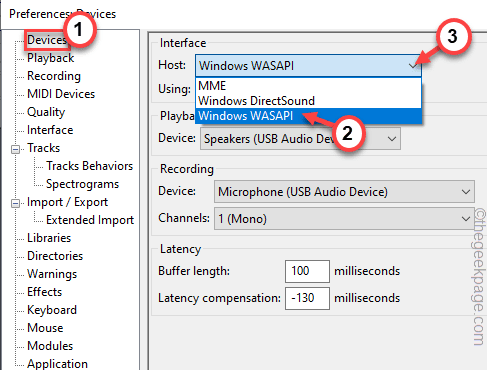Open the Channels 1 (Mono) dropdown

point(344,219)
